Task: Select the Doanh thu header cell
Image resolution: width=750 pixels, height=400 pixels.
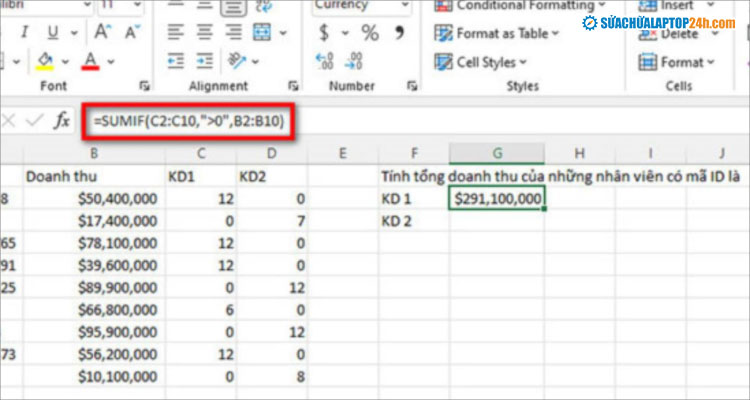Action: [94, 177]
